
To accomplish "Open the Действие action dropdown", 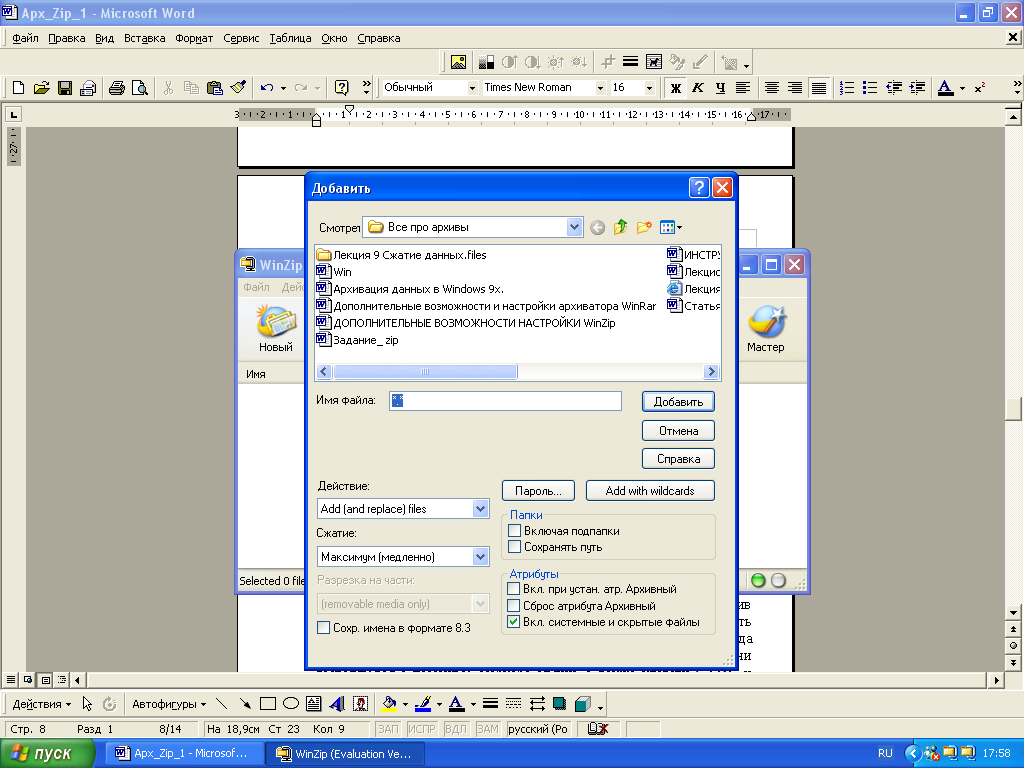I will (480, 509).
